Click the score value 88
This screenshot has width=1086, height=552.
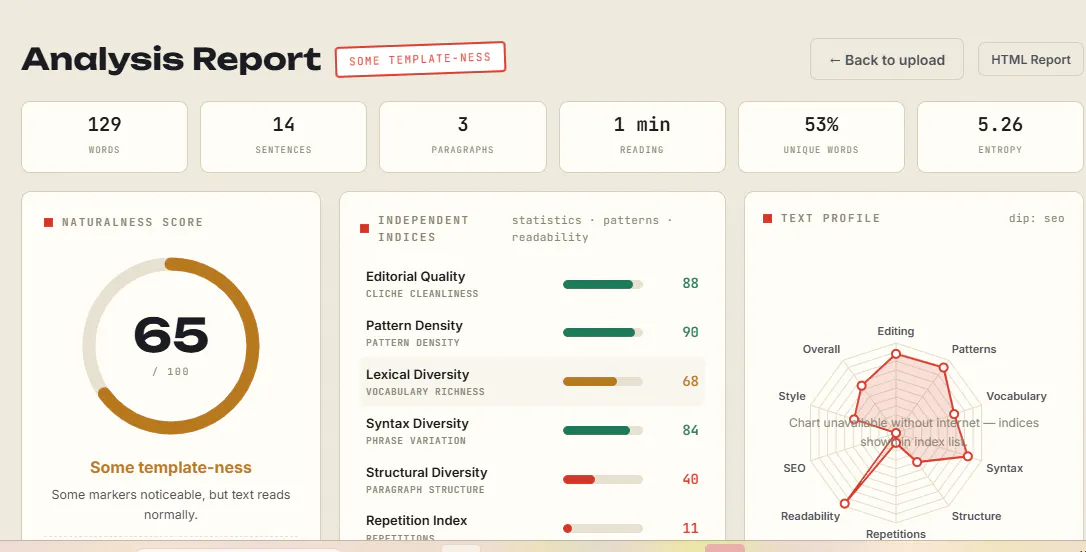tap(690, 283)
